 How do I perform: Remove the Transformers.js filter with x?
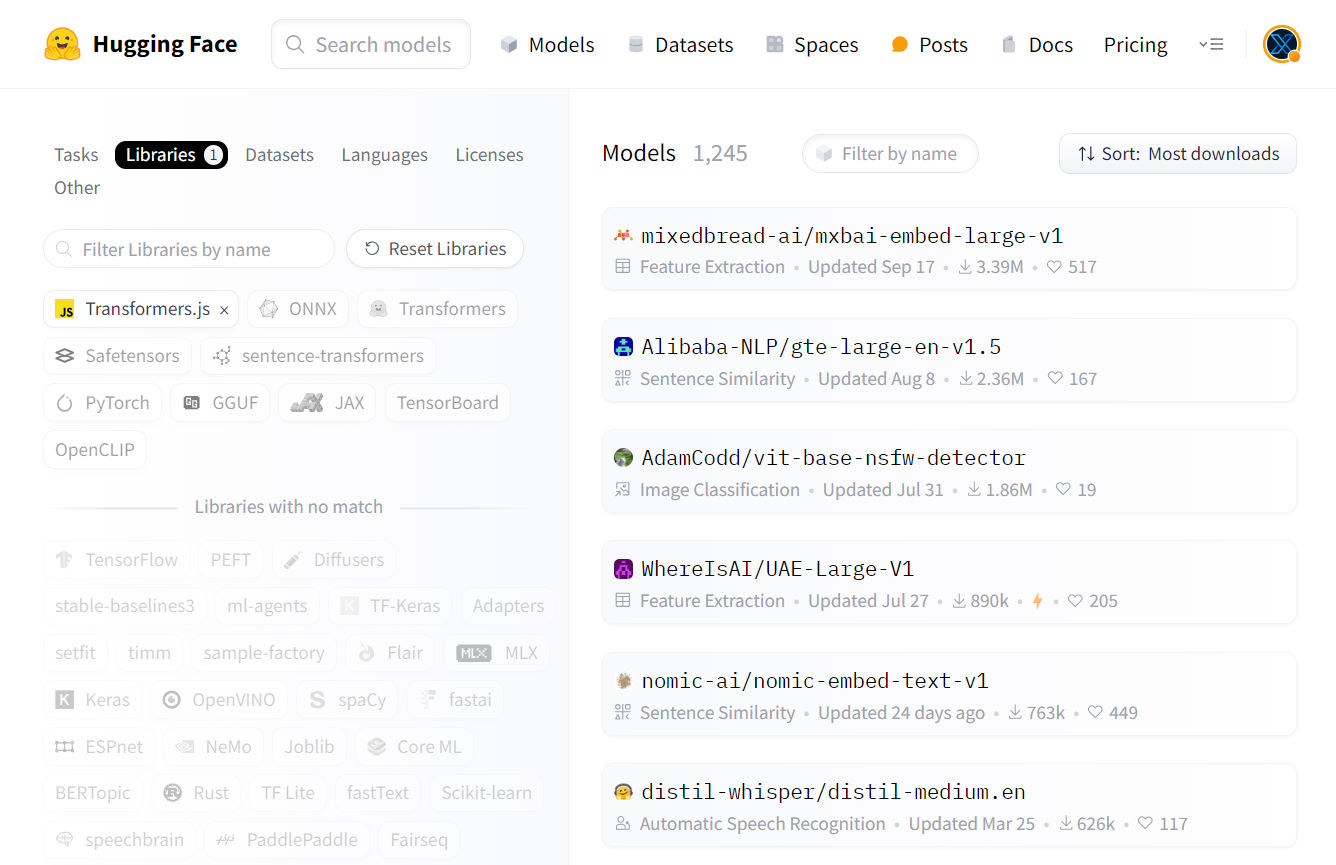pyautogui.click(x=224, y=310)
